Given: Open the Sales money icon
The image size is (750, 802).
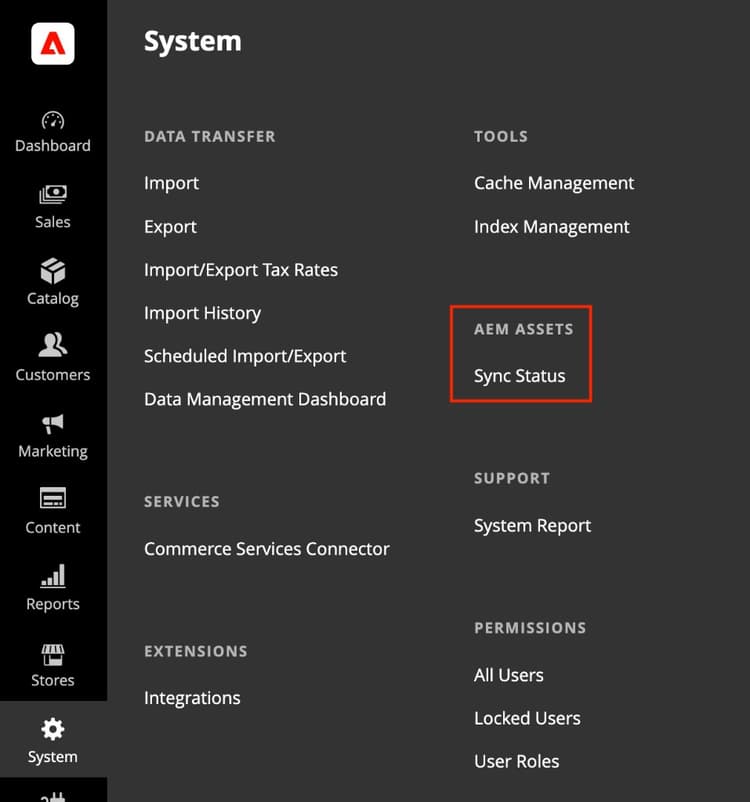Looking at the screenshot, I should pos(53,195).
